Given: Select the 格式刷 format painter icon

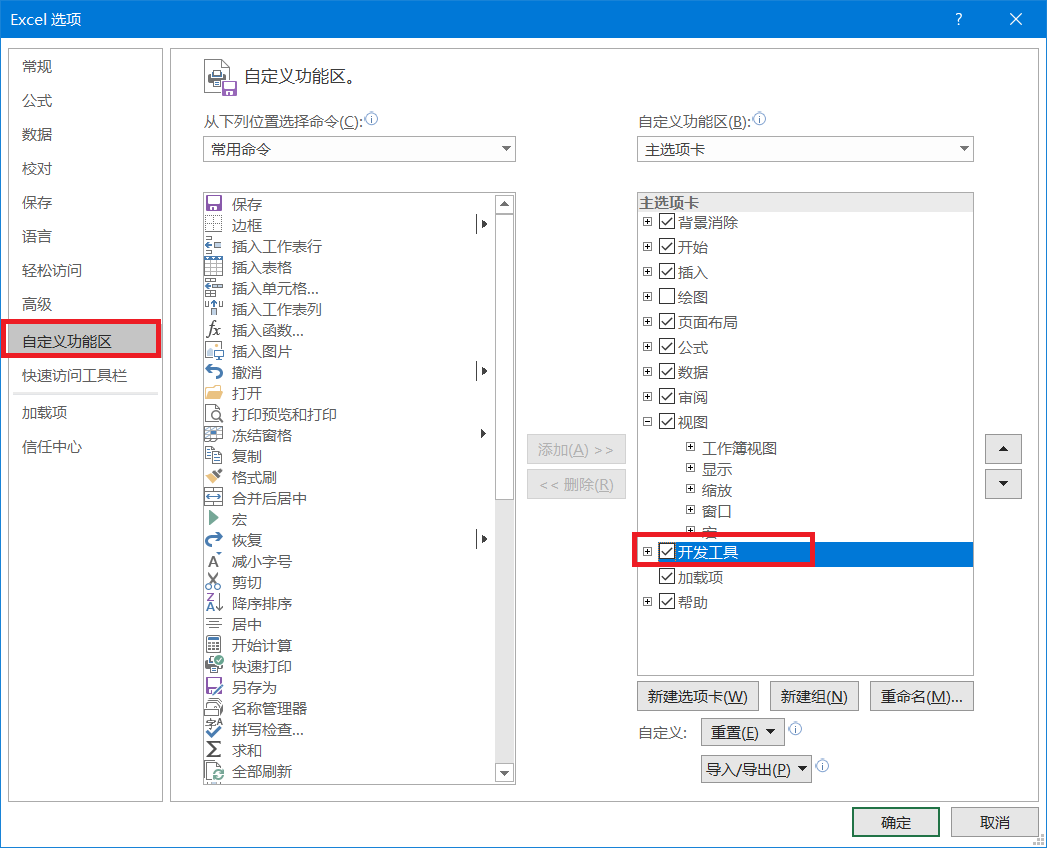Looking at the screenshot, I should coord(214,477).
